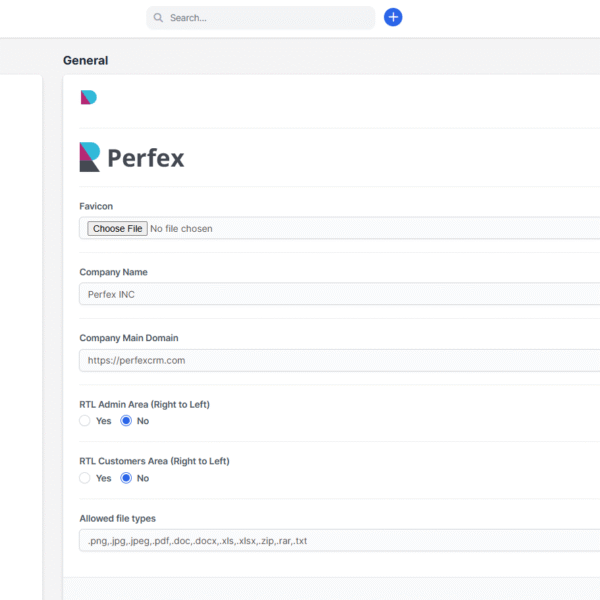Click the "No file chosen" text
Screen dimensions: 600x600
[x=181, y=229]
